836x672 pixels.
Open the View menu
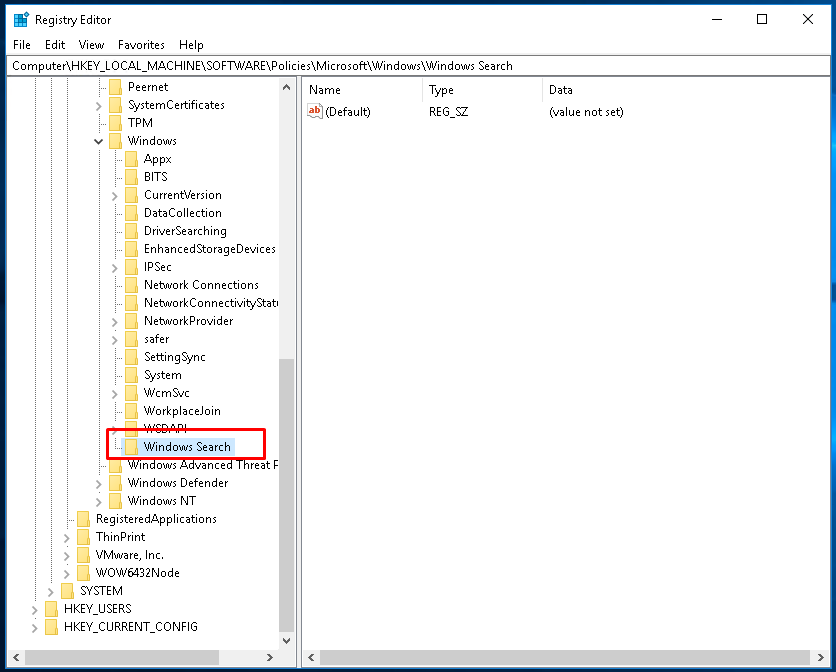[91, 45]
